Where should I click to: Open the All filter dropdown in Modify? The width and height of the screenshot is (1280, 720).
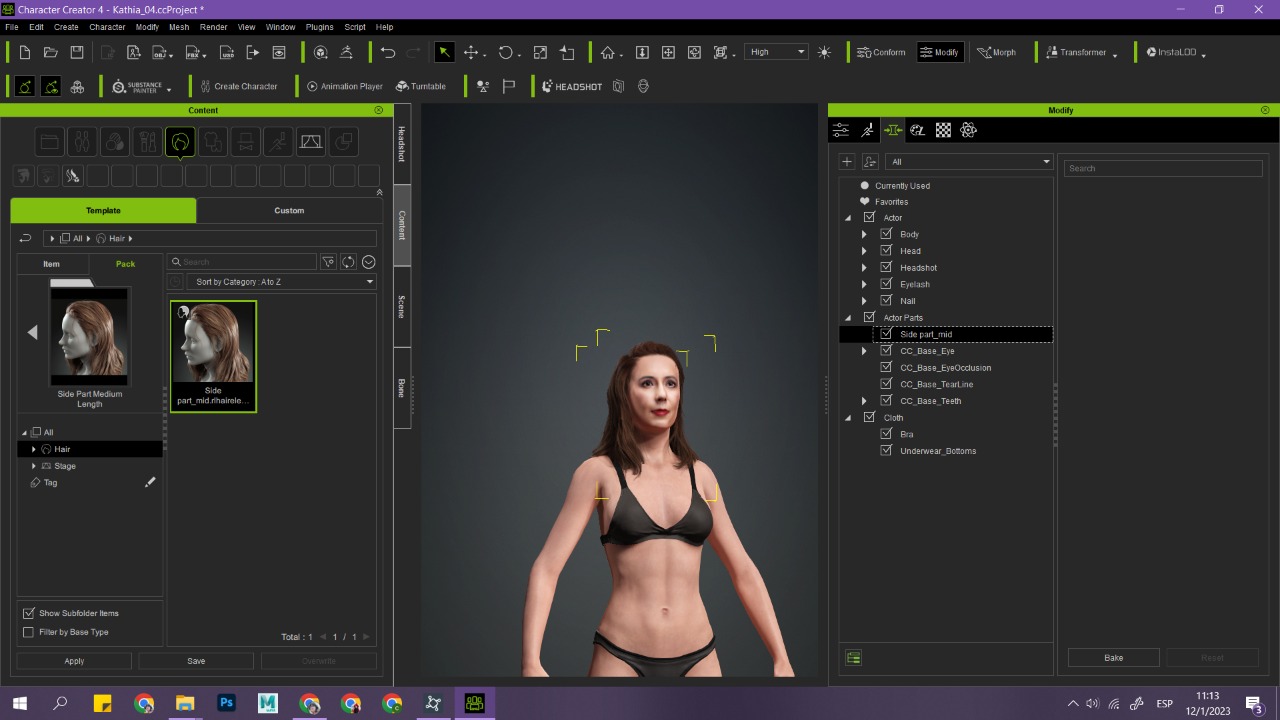coord(969,161)
